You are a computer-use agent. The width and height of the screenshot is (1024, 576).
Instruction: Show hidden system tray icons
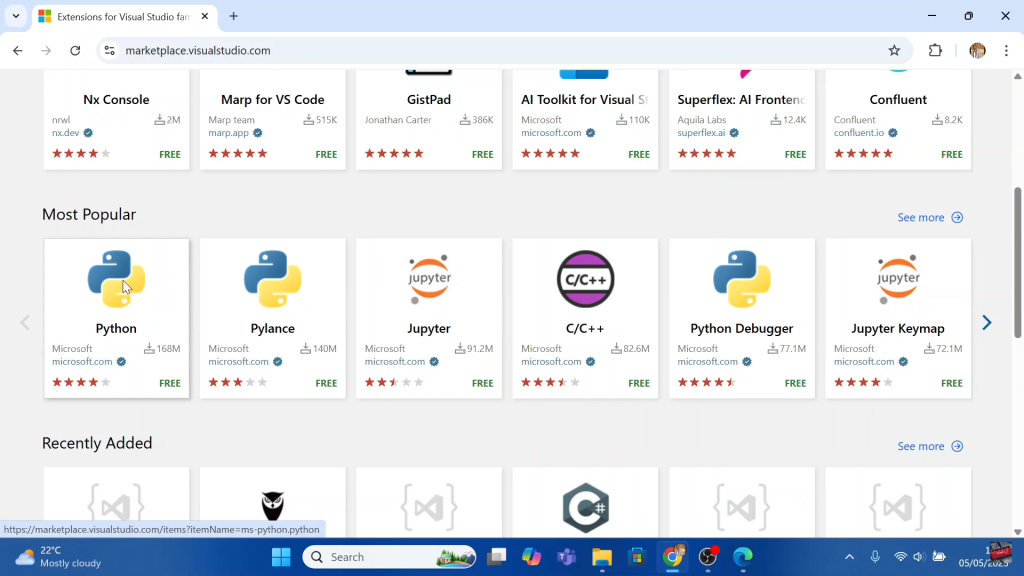coord(849,557)
